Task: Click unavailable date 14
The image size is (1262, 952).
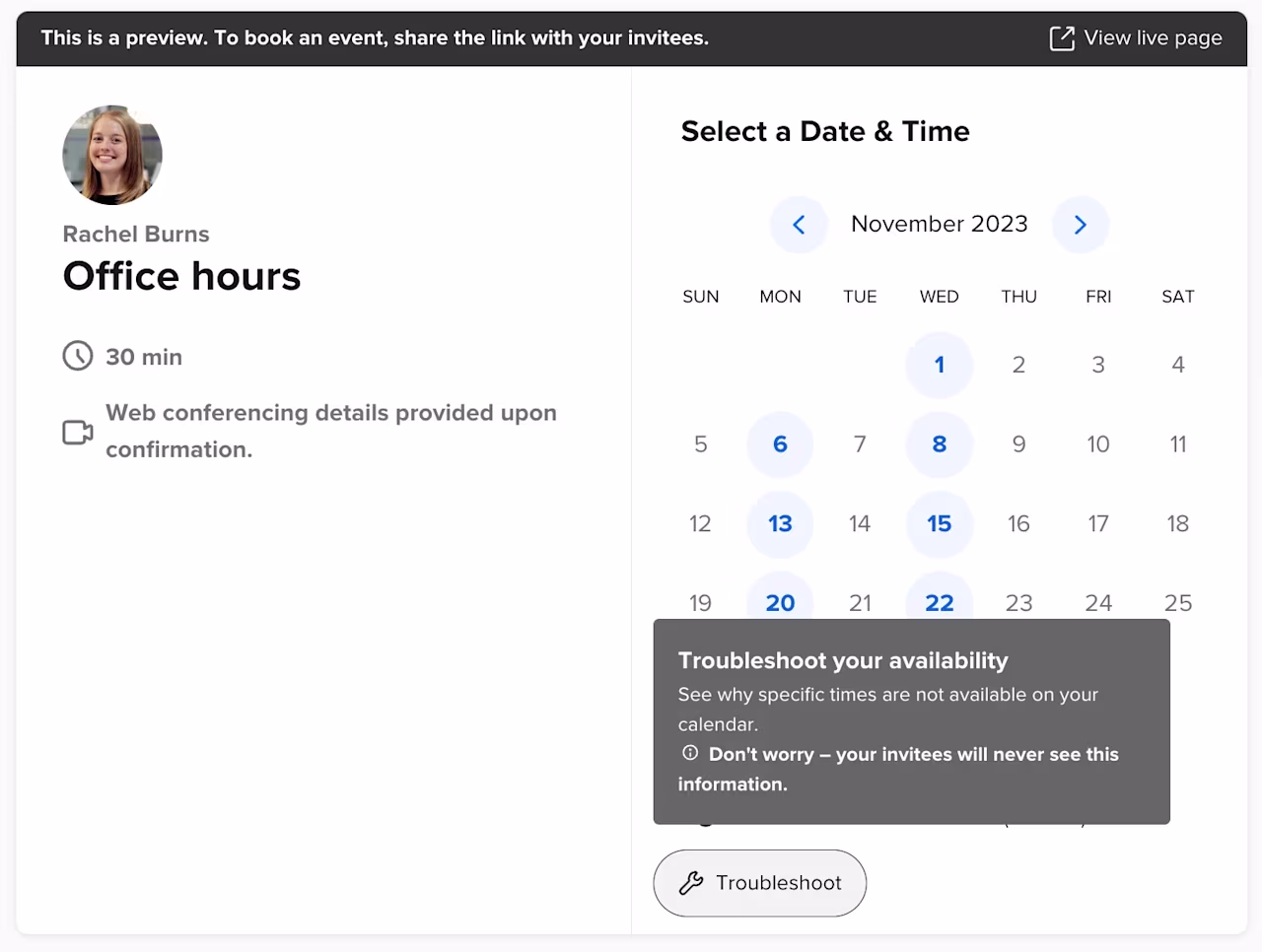Action: click(860, 524)
